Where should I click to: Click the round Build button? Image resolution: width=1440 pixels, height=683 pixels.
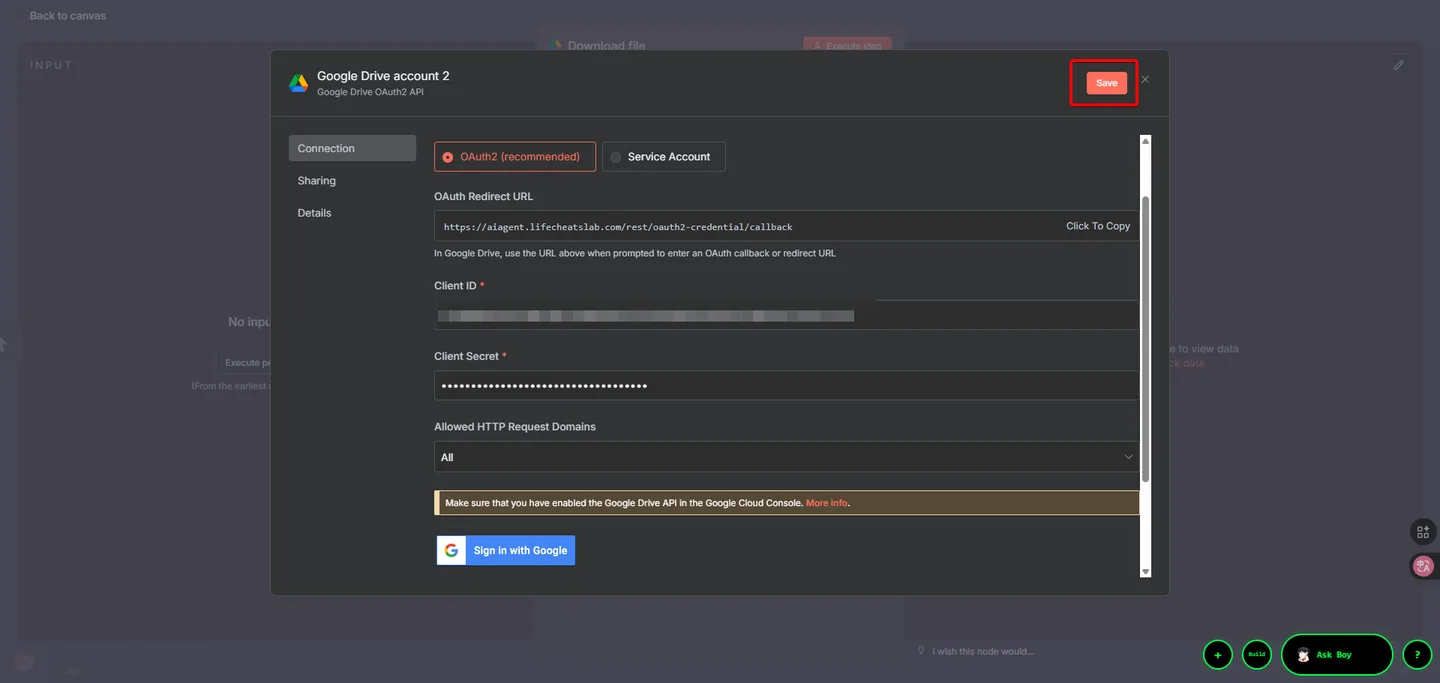(1256, 655)
